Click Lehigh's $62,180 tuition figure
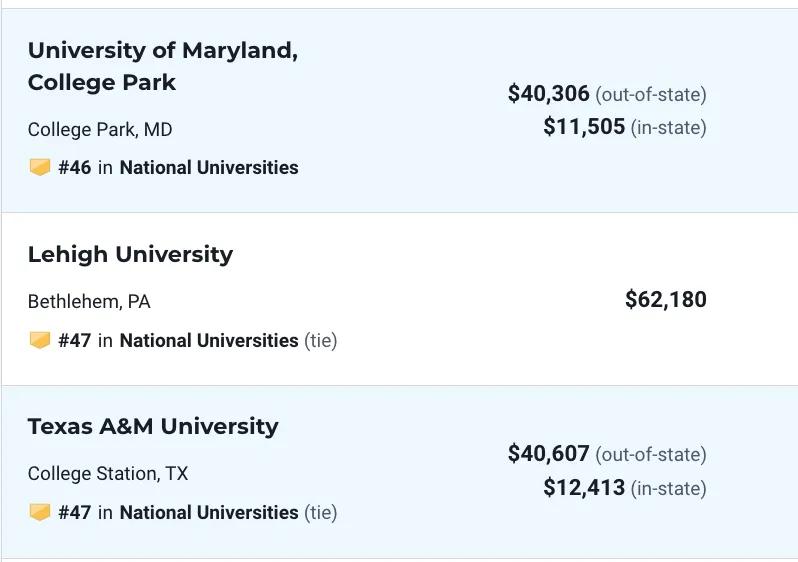This screenshot has width=798, height=562. pos(666,299)
